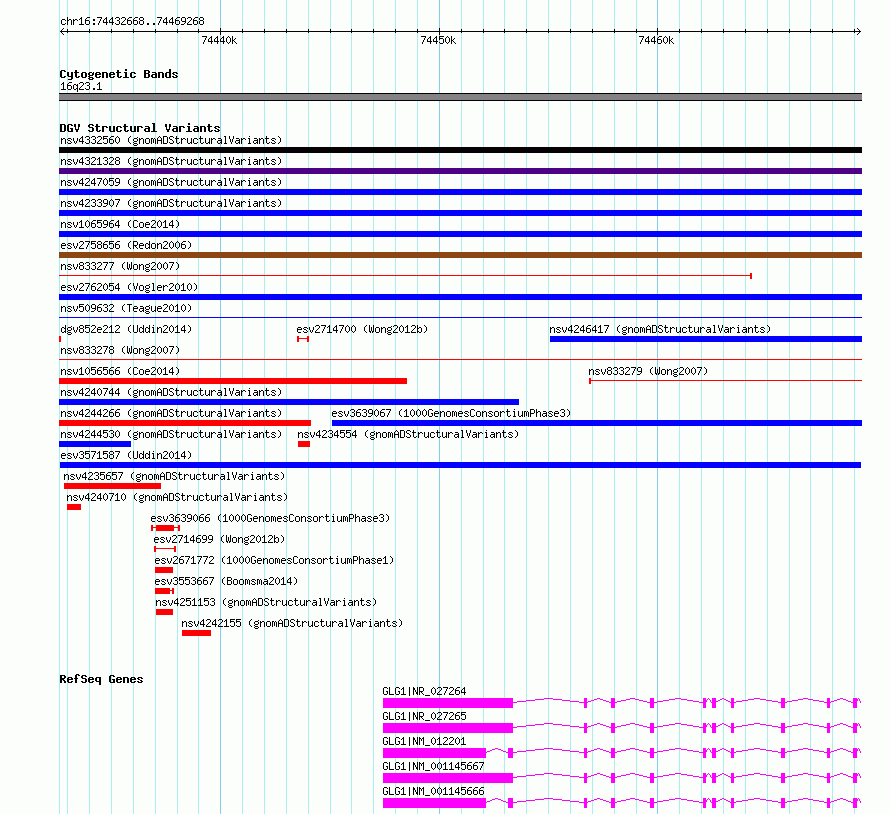Open nsv4246417 gnomAD variant label
890x814 pixels.
pyautogui.click(x=660, y=329)
